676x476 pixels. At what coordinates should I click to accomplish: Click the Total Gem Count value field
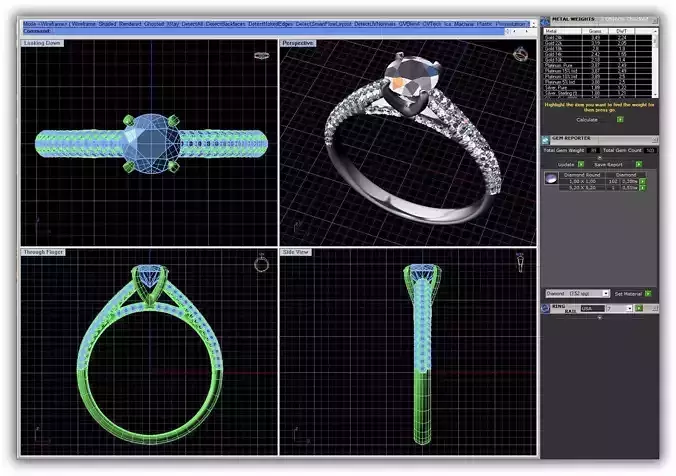(650, 150)
